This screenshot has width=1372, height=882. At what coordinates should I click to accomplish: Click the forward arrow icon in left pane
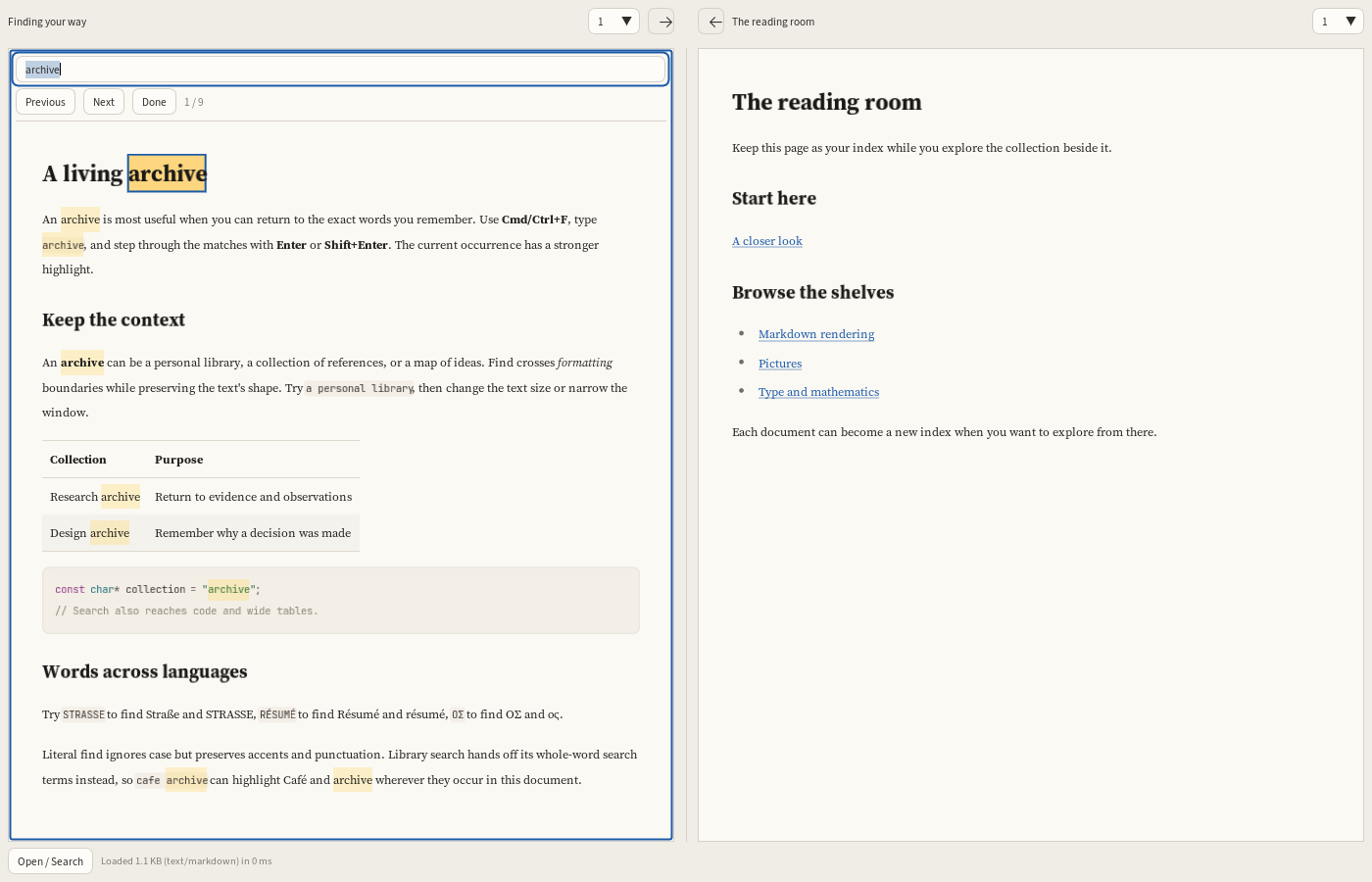tap(661, 22)
